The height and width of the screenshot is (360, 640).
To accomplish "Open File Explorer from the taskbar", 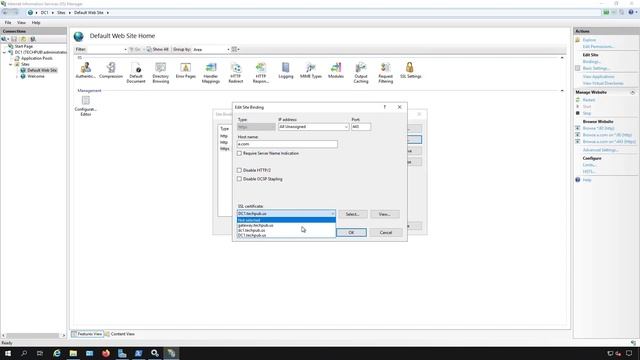I will (73, 353).
